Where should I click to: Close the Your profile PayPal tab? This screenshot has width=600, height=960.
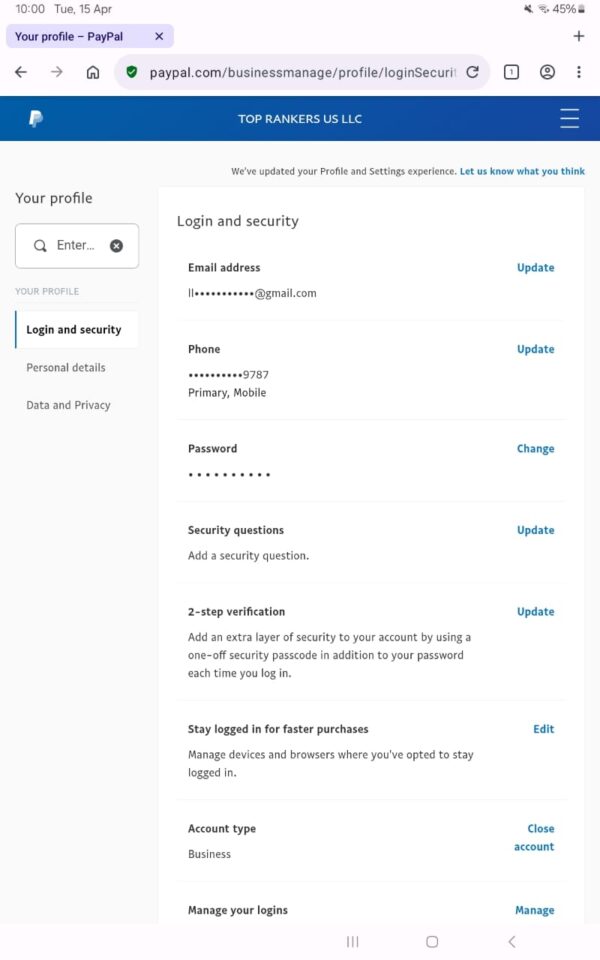[x=159, y=37]
